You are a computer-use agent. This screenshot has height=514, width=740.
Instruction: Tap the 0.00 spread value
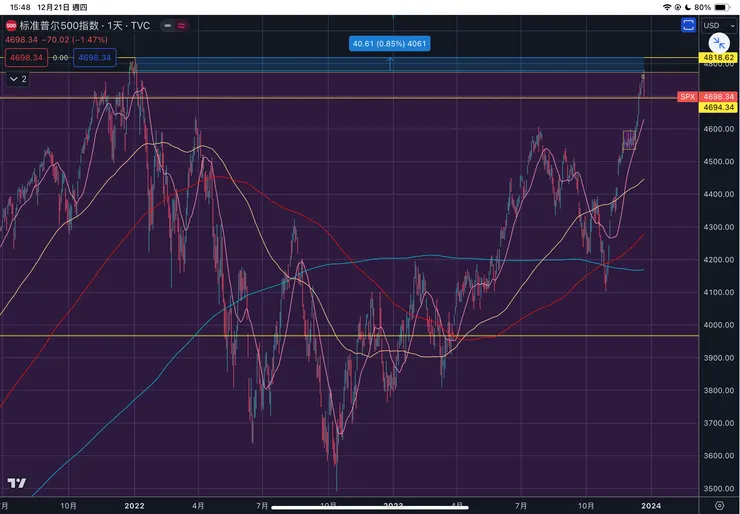pyautogui.click(x=60, y=58)
